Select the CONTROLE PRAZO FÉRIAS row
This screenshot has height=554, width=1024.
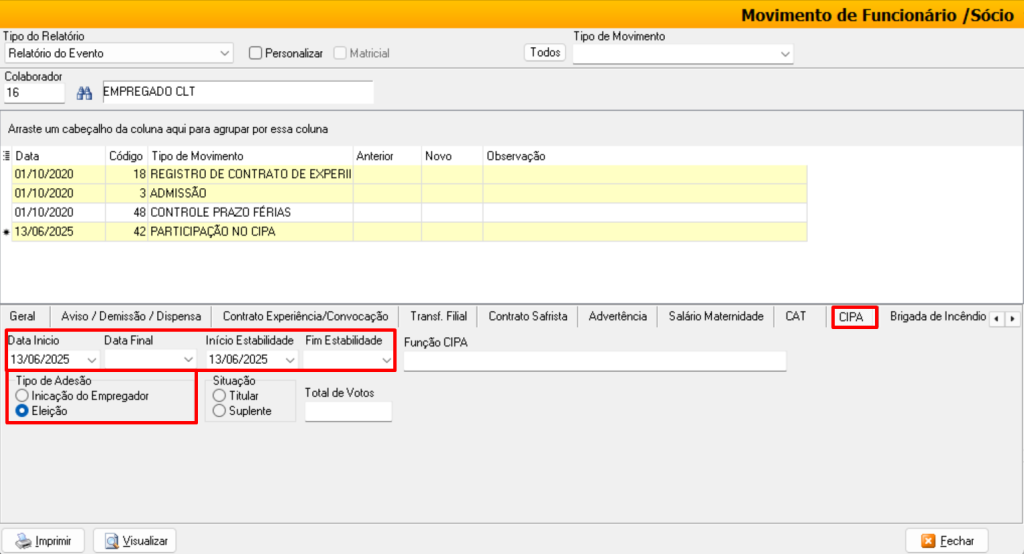tap(409, 212)
